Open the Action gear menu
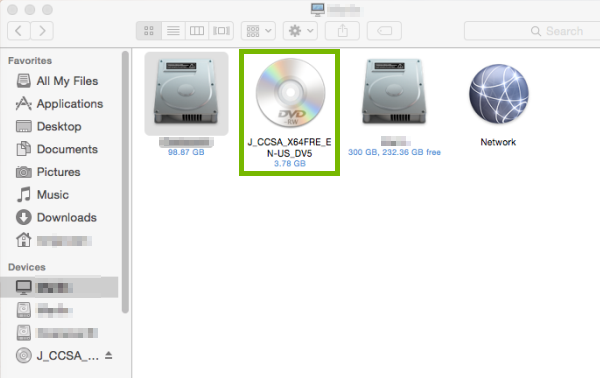Image resolution: width=600 pixels, height=378 pixels. click(x=300, y=31)
